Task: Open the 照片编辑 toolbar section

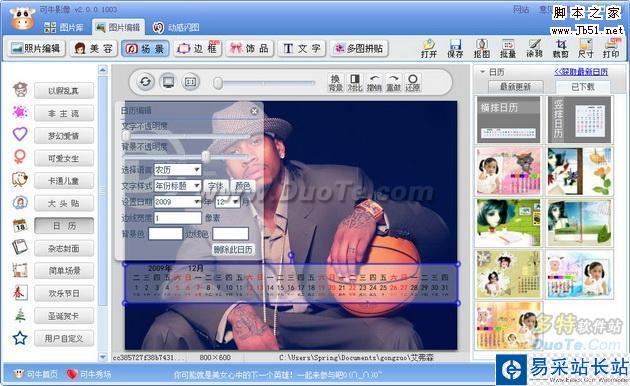Action: pos(36,49)
